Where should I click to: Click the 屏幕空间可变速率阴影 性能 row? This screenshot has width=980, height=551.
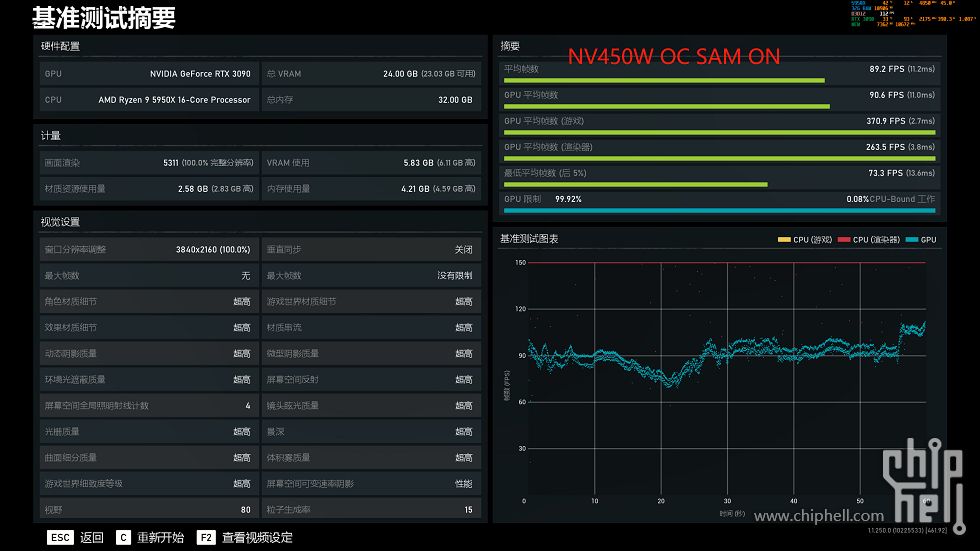(371, 484)
